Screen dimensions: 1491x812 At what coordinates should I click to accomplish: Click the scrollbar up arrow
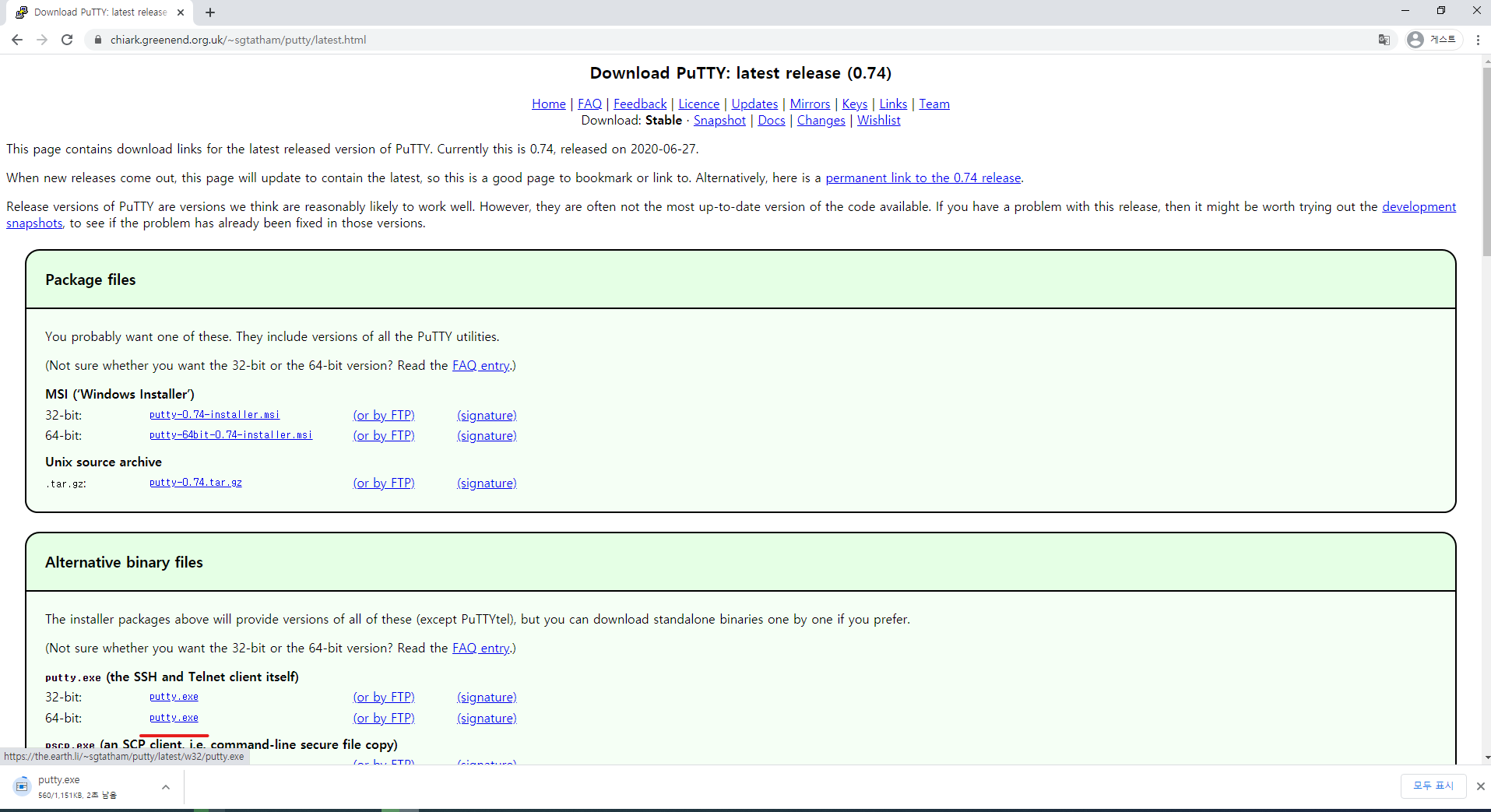(x=1486, y=61)
